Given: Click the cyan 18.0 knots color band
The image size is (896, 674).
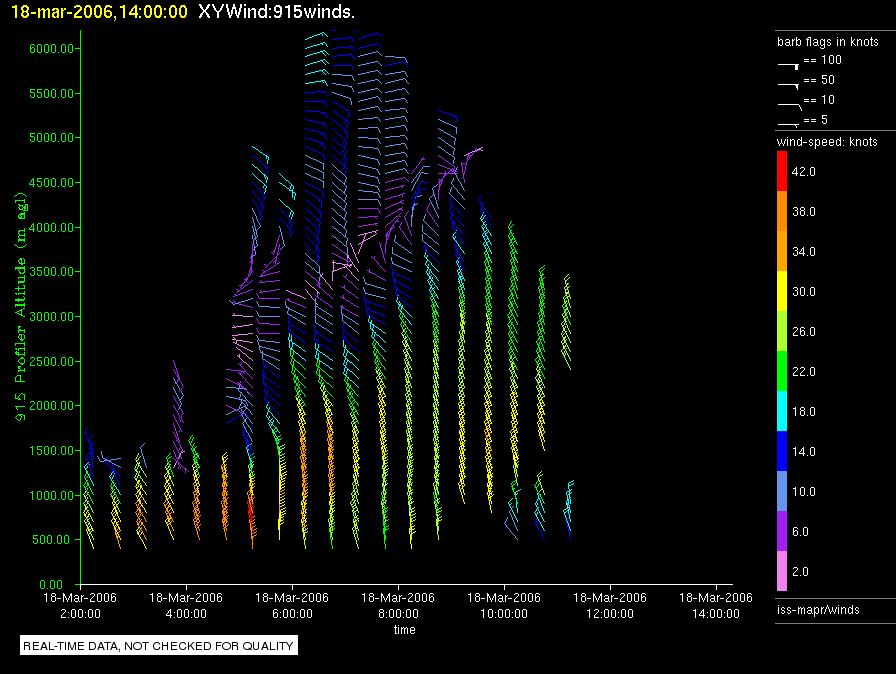Looking at the screenshot, I should (x=783, y=412).
